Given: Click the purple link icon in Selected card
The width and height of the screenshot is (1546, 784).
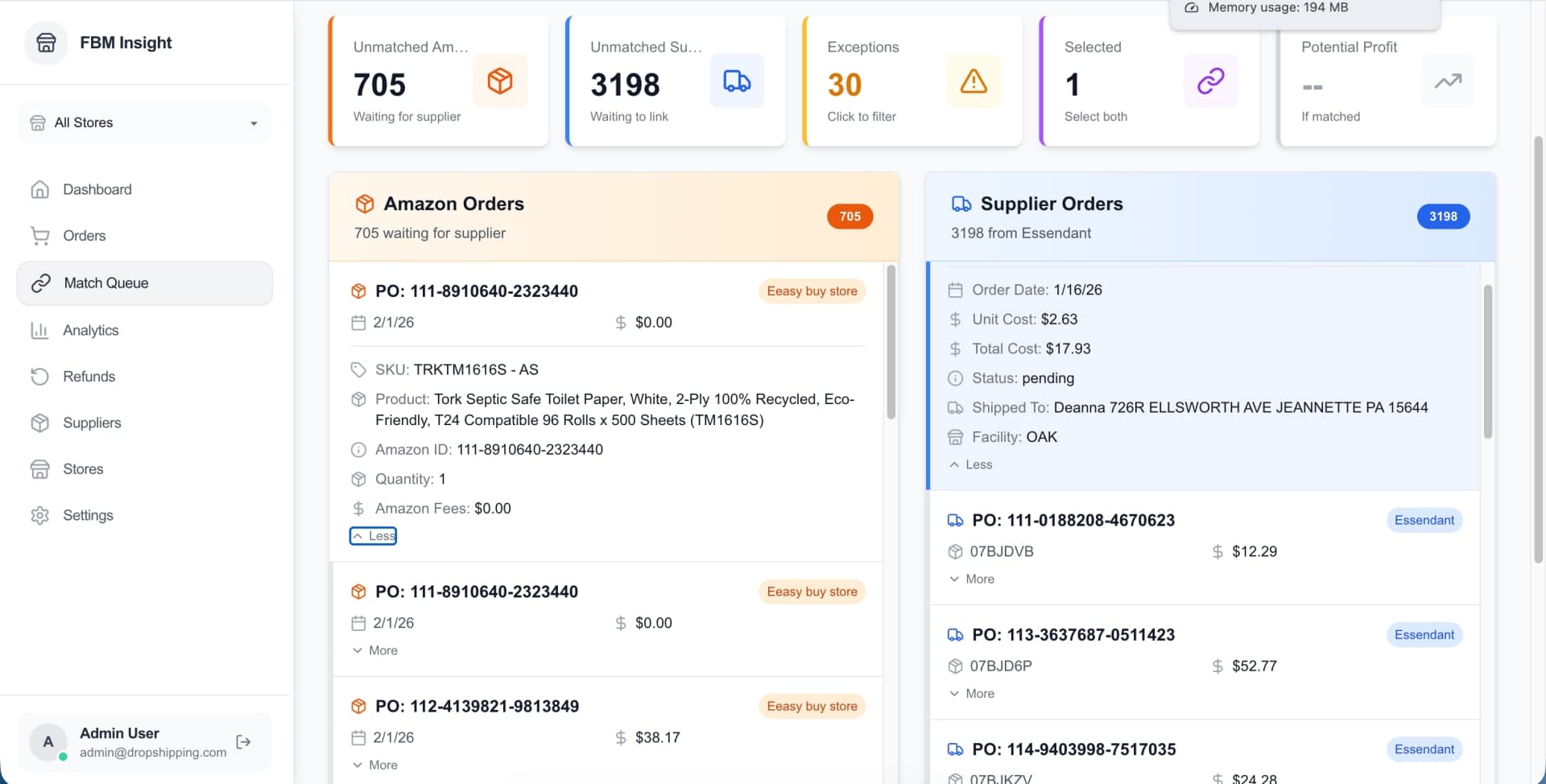Looking at the screenshot, I should [1210, 81].
